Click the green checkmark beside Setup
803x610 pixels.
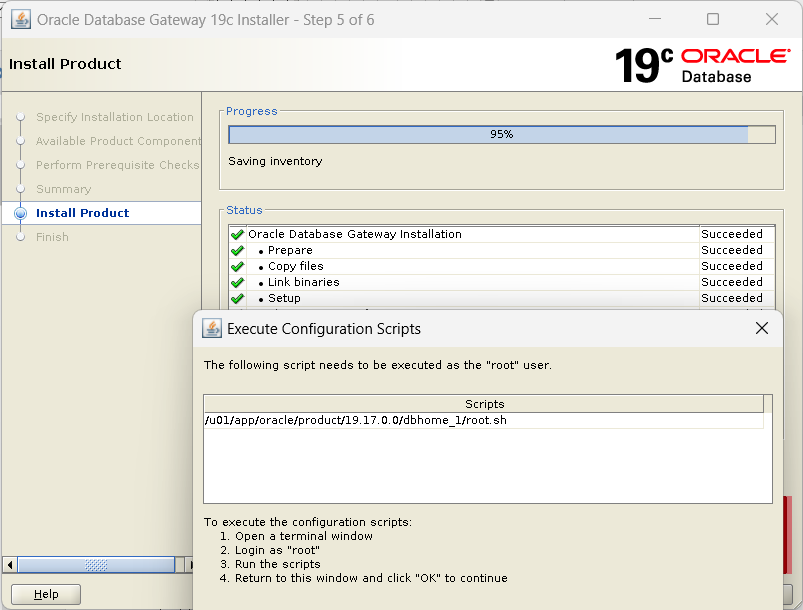tap(237, 298)
